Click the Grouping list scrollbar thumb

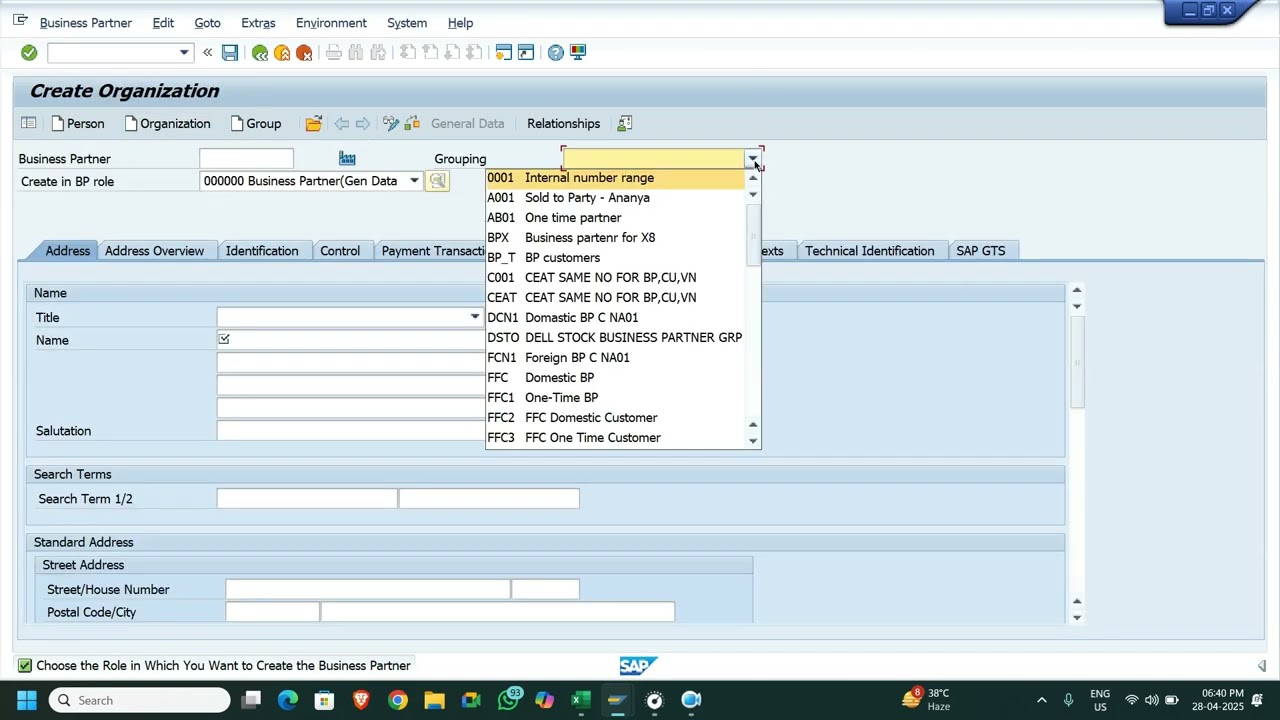754,235
